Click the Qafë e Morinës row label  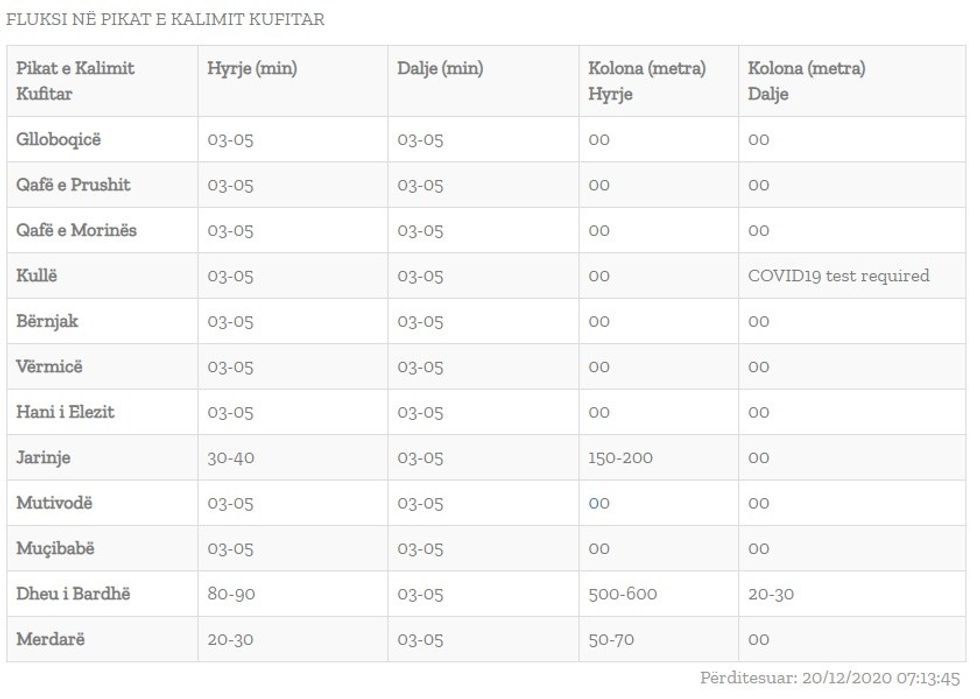click(x=76, y=230)
